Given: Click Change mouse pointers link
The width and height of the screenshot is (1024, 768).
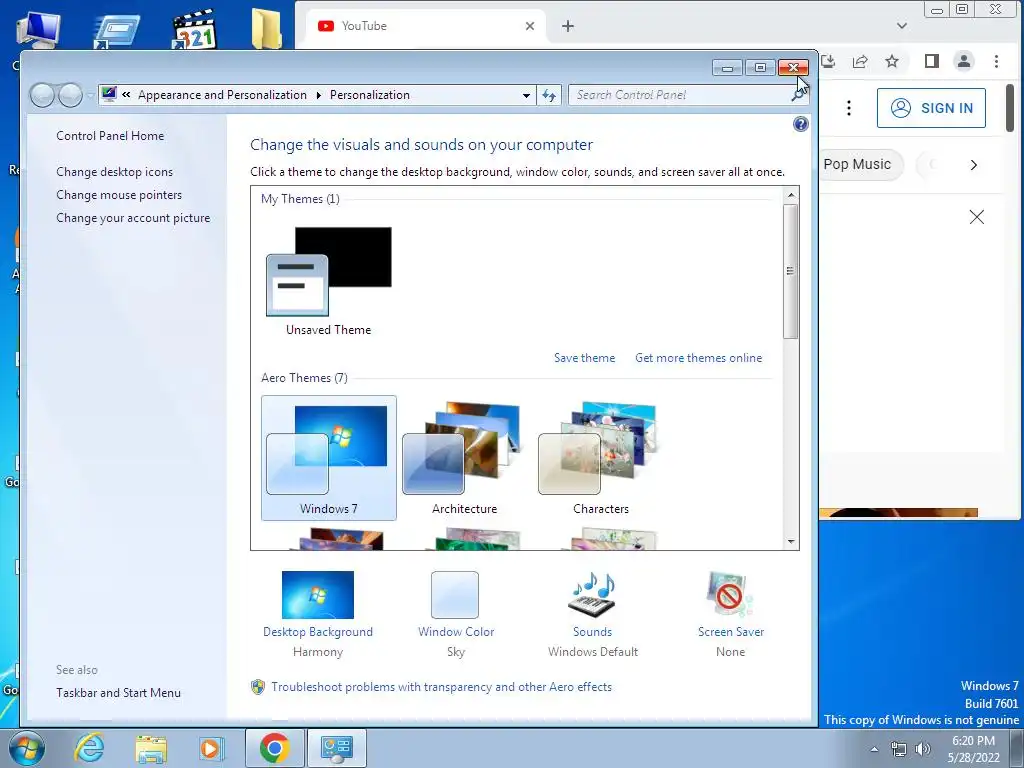Looking at the screenshot, I should click(119, 195).
